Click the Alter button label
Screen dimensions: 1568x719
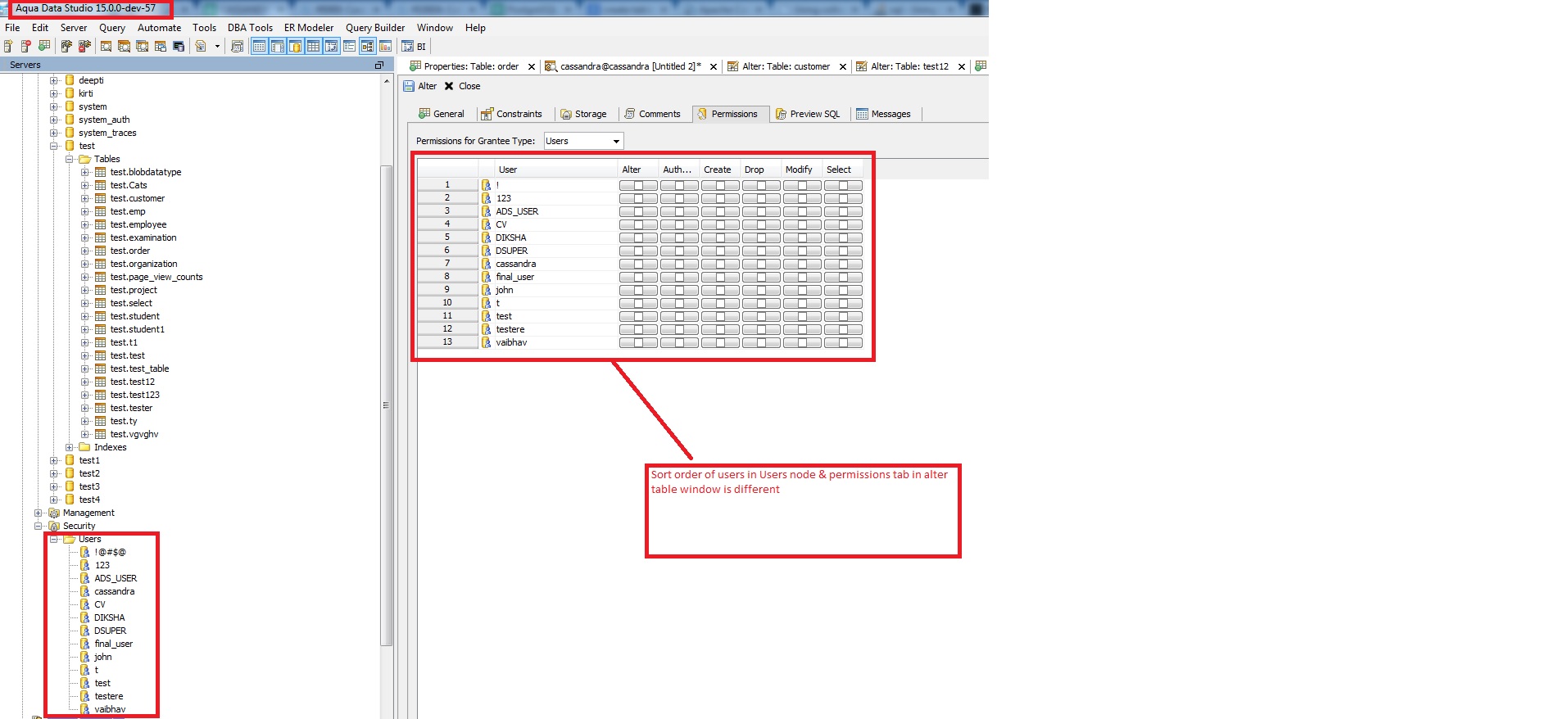428,86
